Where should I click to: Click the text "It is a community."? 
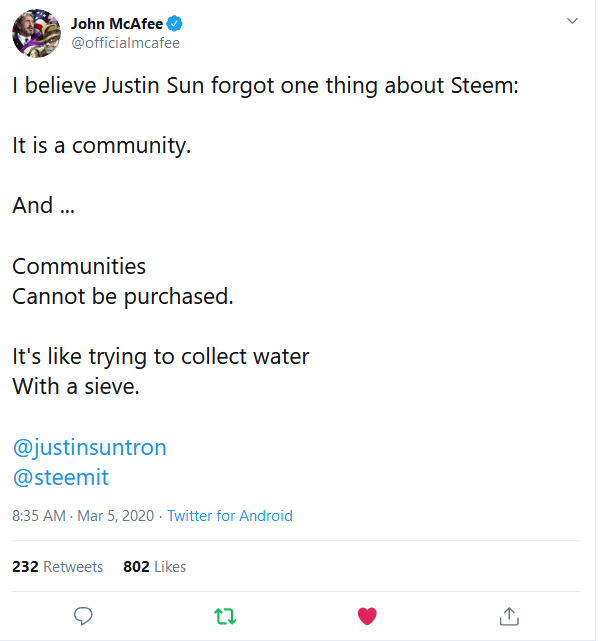coord(101,146)
